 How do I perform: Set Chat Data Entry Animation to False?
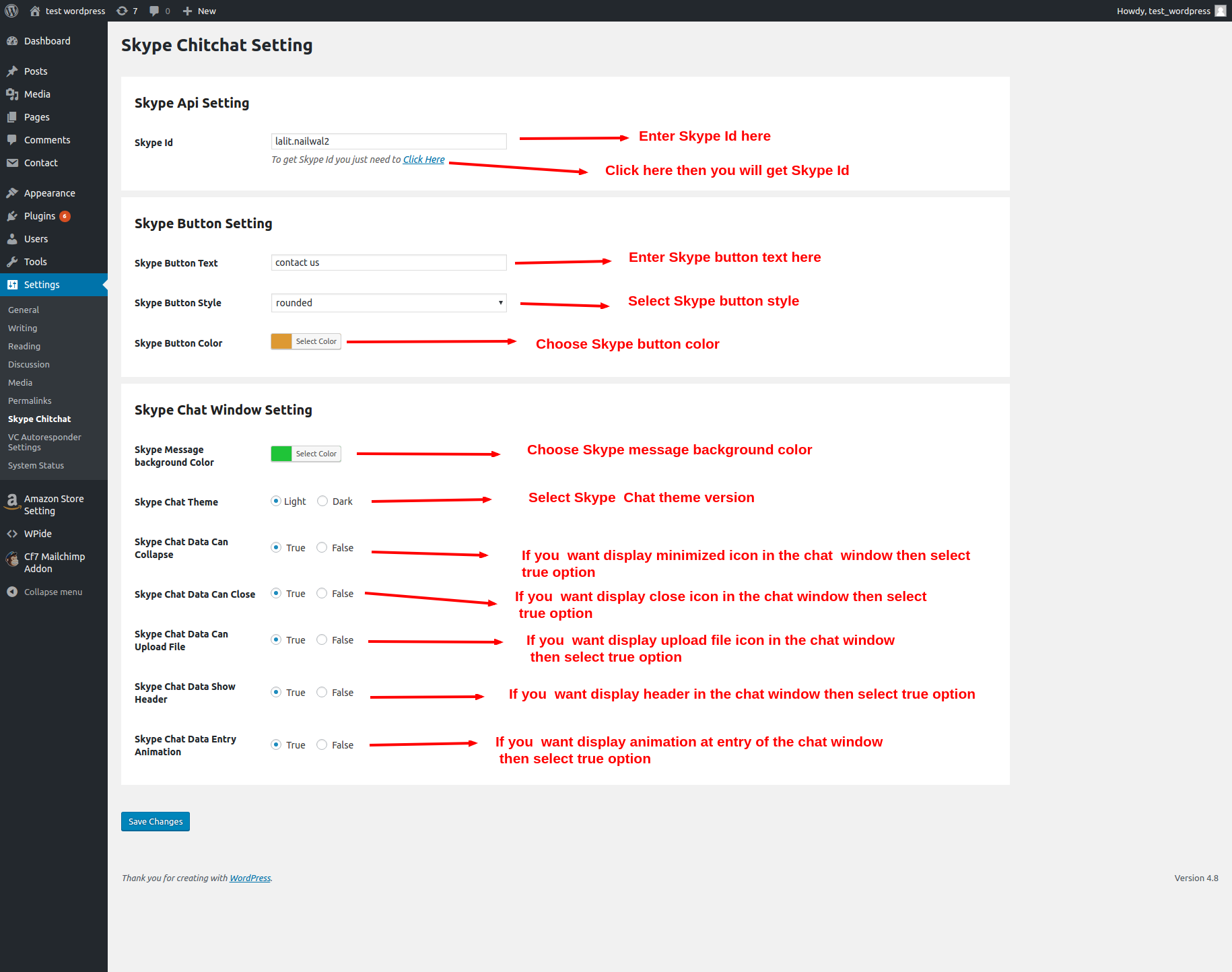tap(322, 744)
